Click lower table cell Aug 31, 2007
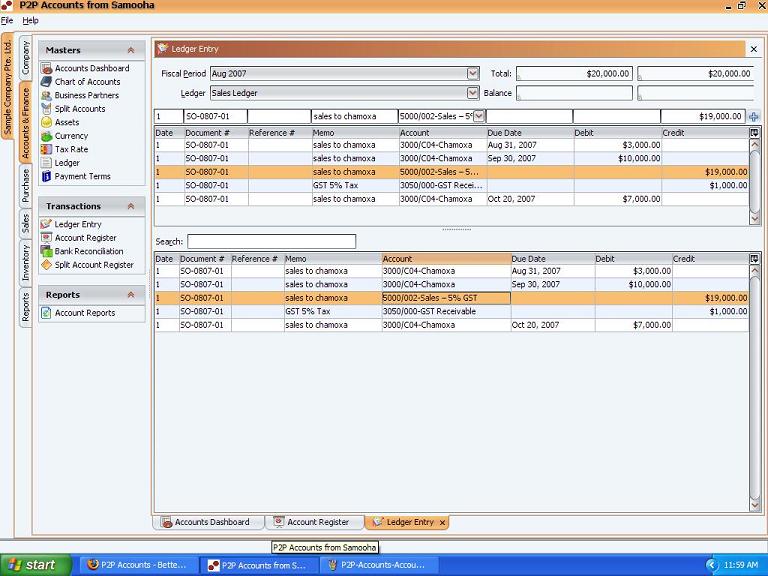 click(552, 271)
